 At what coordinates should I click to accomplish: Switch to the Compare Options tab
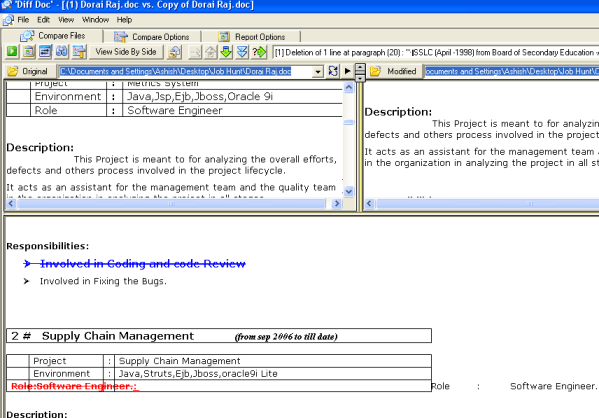point(152,37)
